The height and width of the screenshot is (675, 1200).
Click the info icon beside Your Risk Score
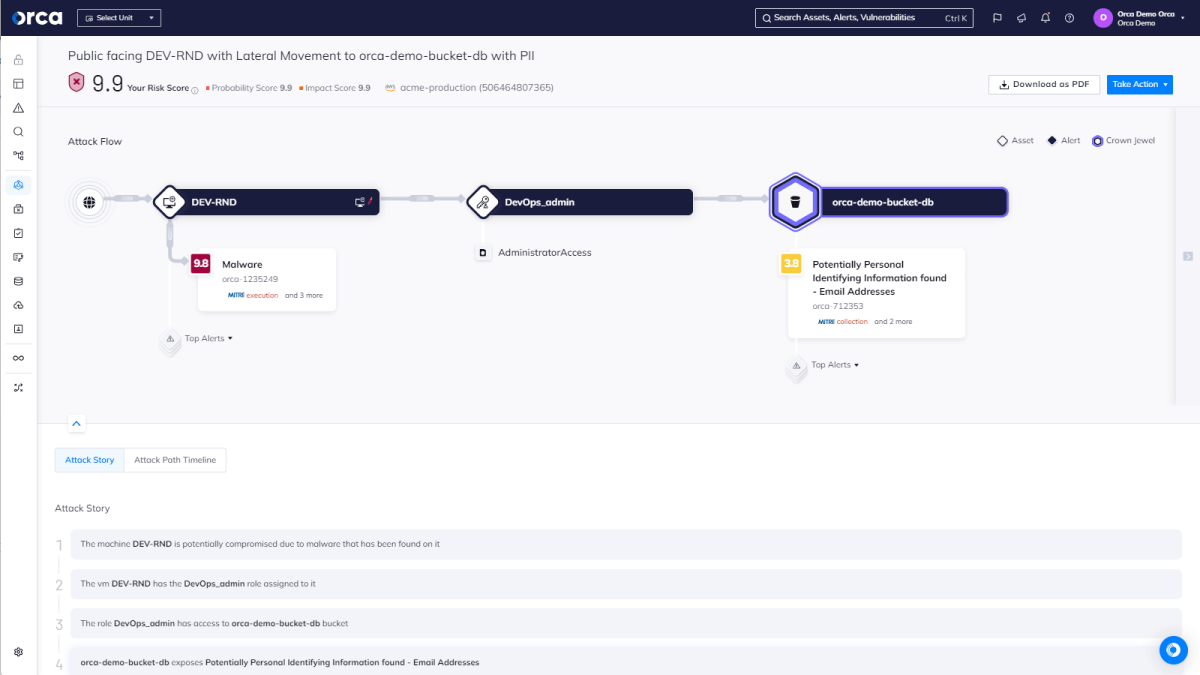pos(195,89)
